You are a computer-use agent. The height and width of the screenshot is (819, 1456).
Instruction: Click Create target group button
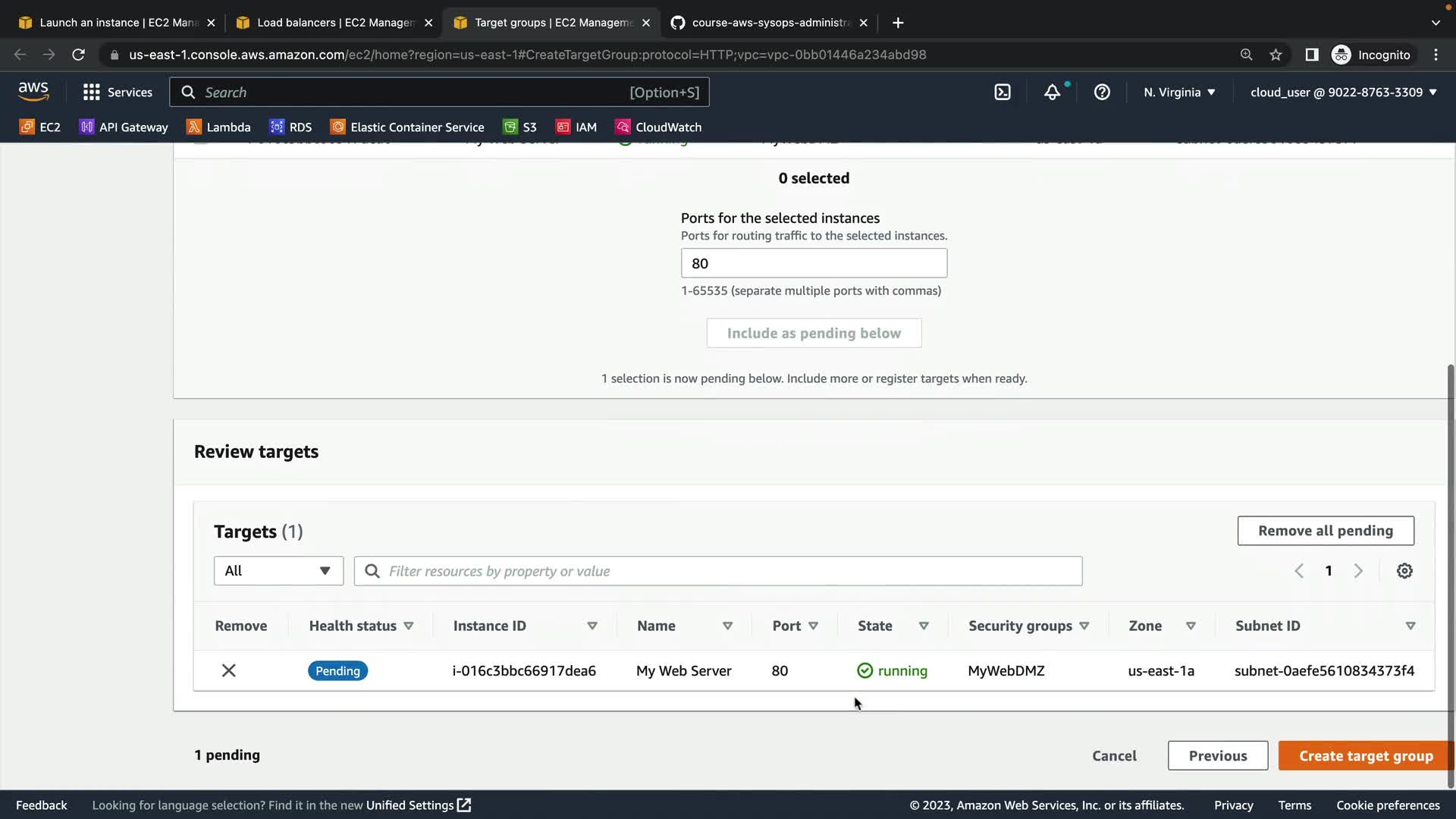tap(1365, 755)
